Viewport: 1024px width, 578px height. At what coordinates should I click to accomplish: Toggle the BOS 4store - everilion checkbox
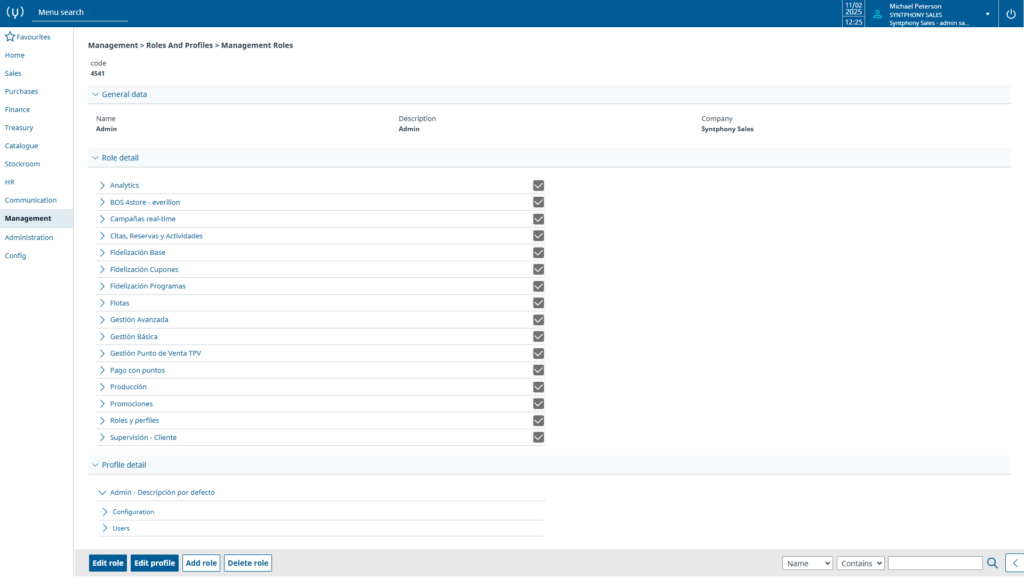point(538,202)
